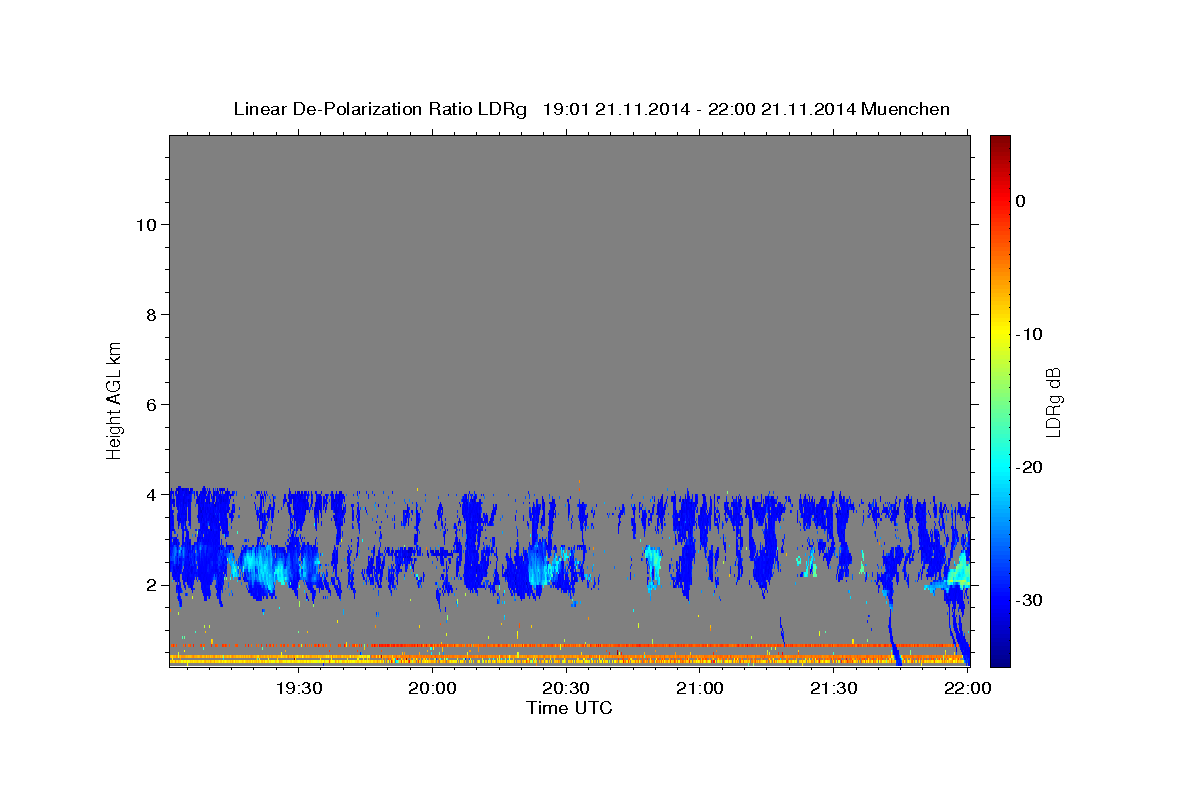Click the height label 10
Image resolution: width=1200 pixels, height=800 pixels.
tap(145, 224)
